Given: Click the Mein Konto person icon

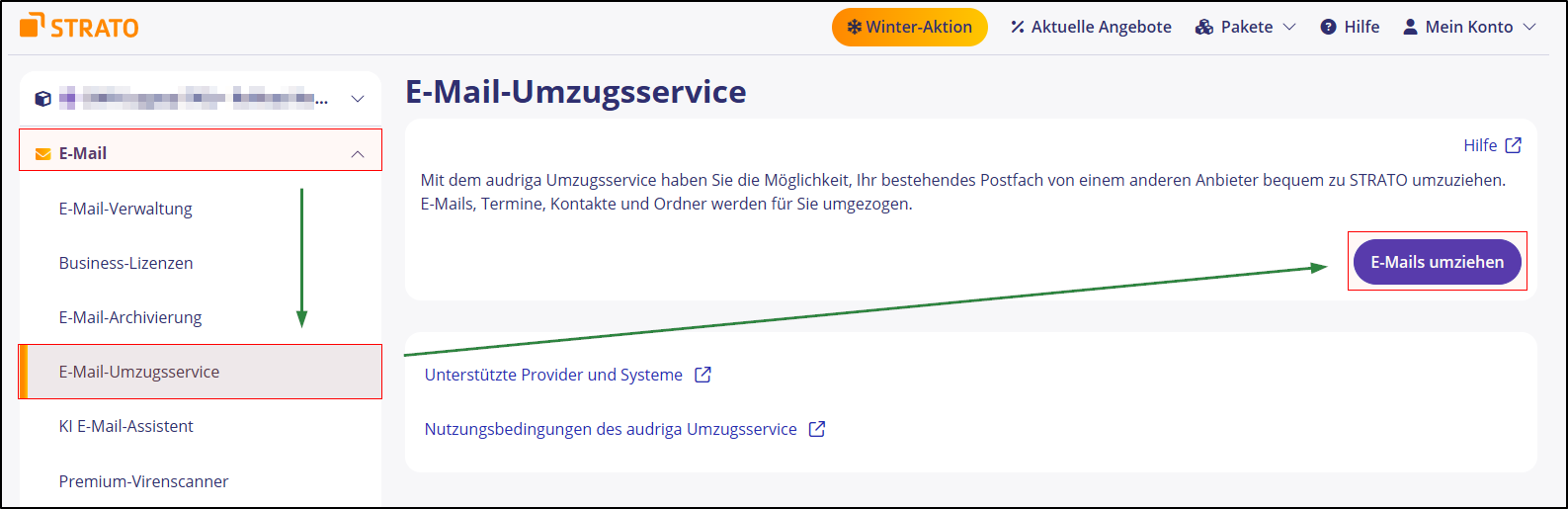Looking at the screenshot, I should click(x=1410, y=27).
